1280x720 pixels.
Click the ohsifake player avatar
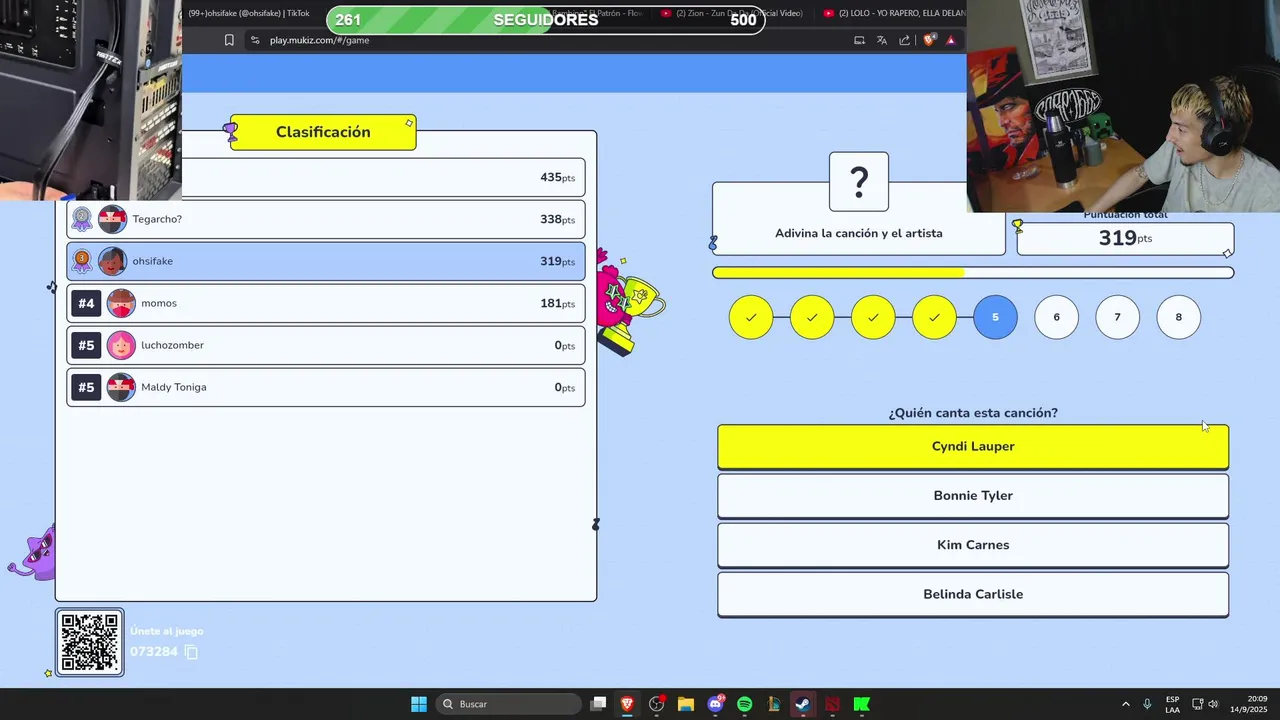(x=112, y=261)
